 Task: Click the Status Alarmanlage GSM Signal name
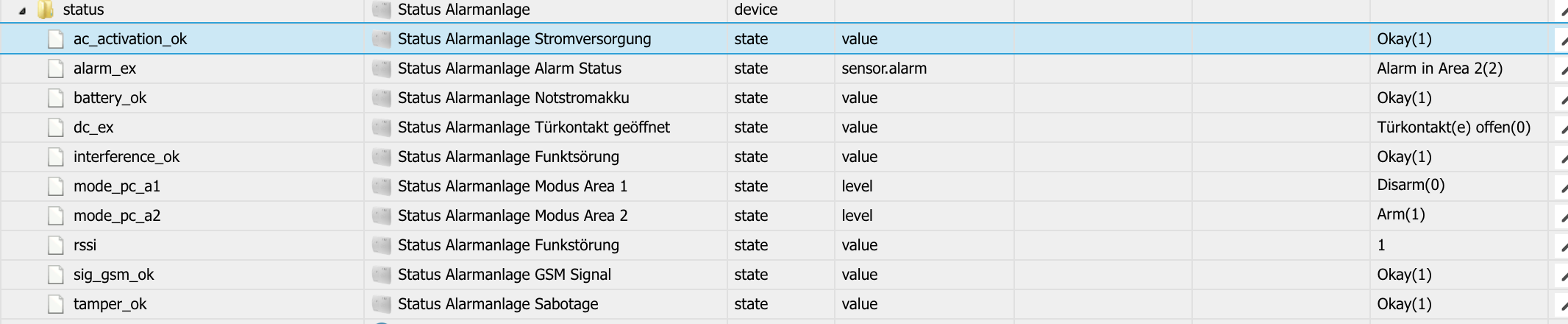pos(505,275)
